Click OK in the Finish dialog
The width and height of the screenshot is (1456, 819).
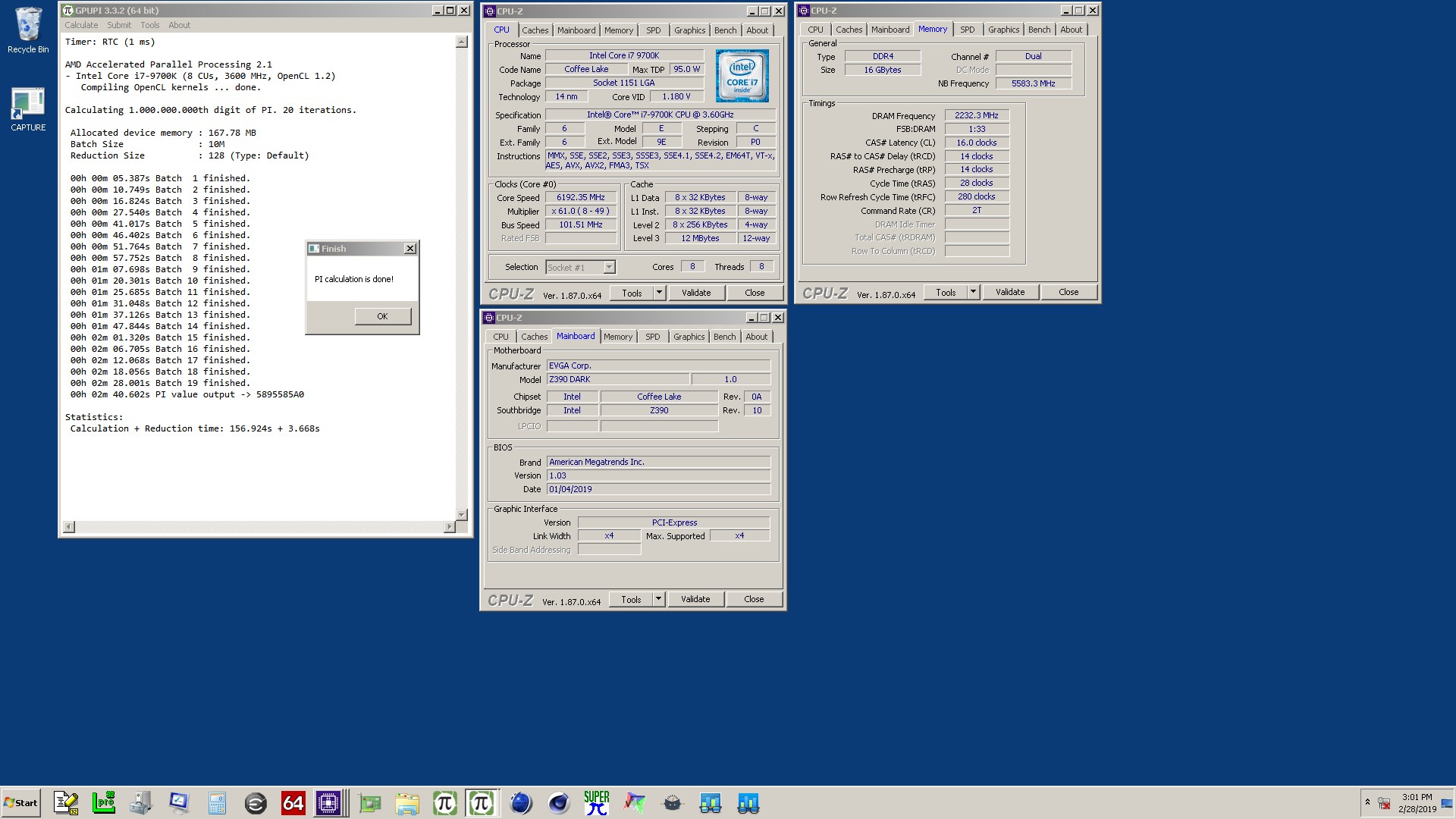point(383,316)
